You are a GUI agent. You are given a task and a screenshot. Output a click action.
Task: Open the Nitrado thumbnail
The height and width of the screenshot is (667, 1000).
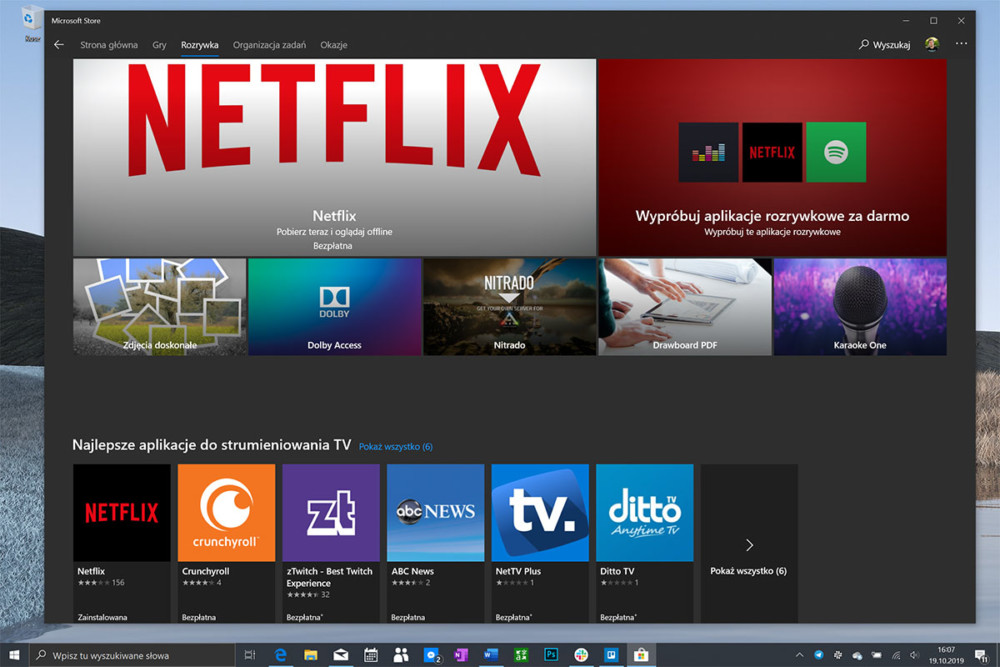[x=510, y=307]
